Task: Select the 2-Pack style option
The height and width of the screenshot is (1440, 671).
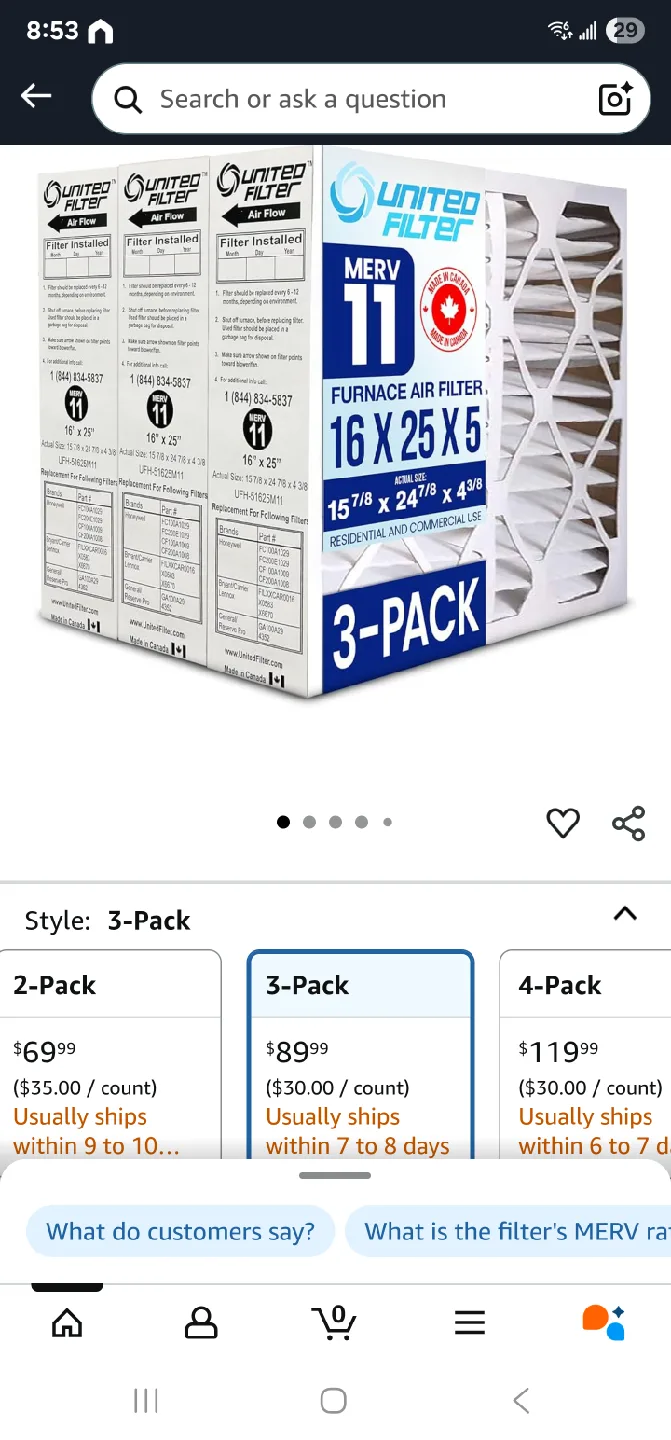Action: [x=110, y=1054]
